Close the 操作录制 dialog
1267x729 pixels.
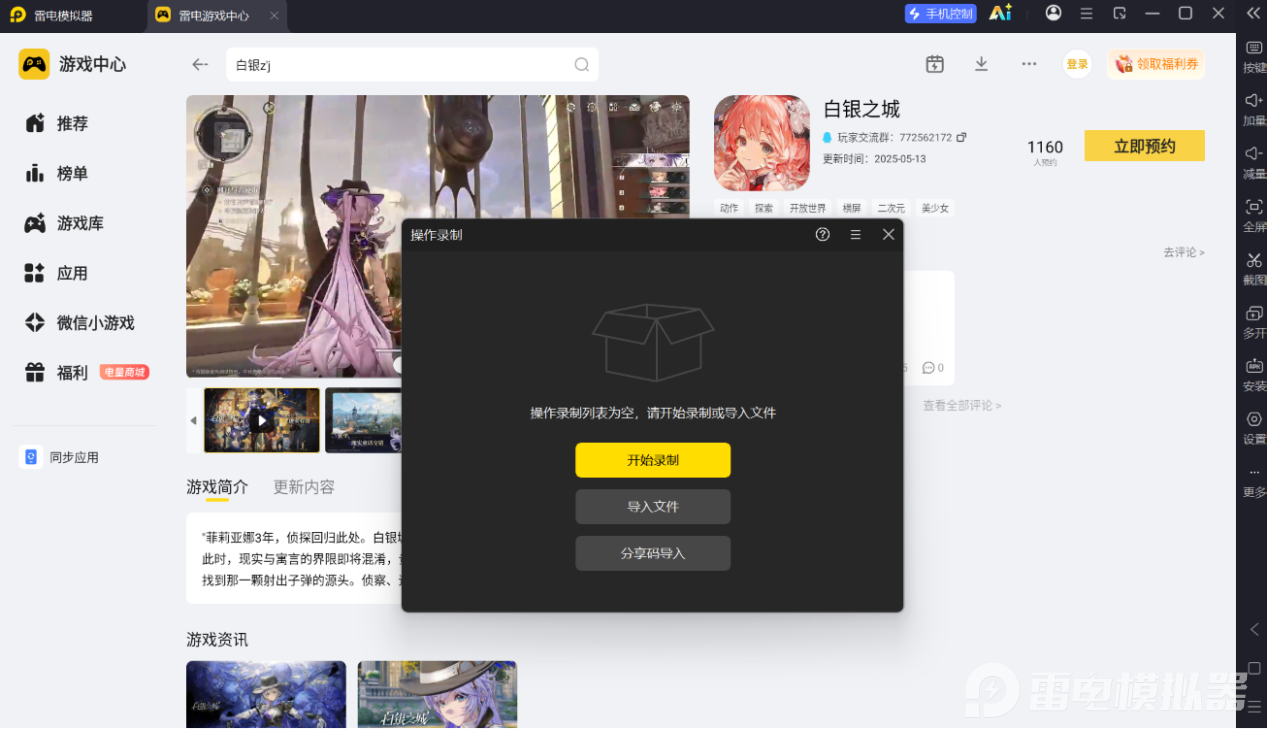tap(888, 235)
